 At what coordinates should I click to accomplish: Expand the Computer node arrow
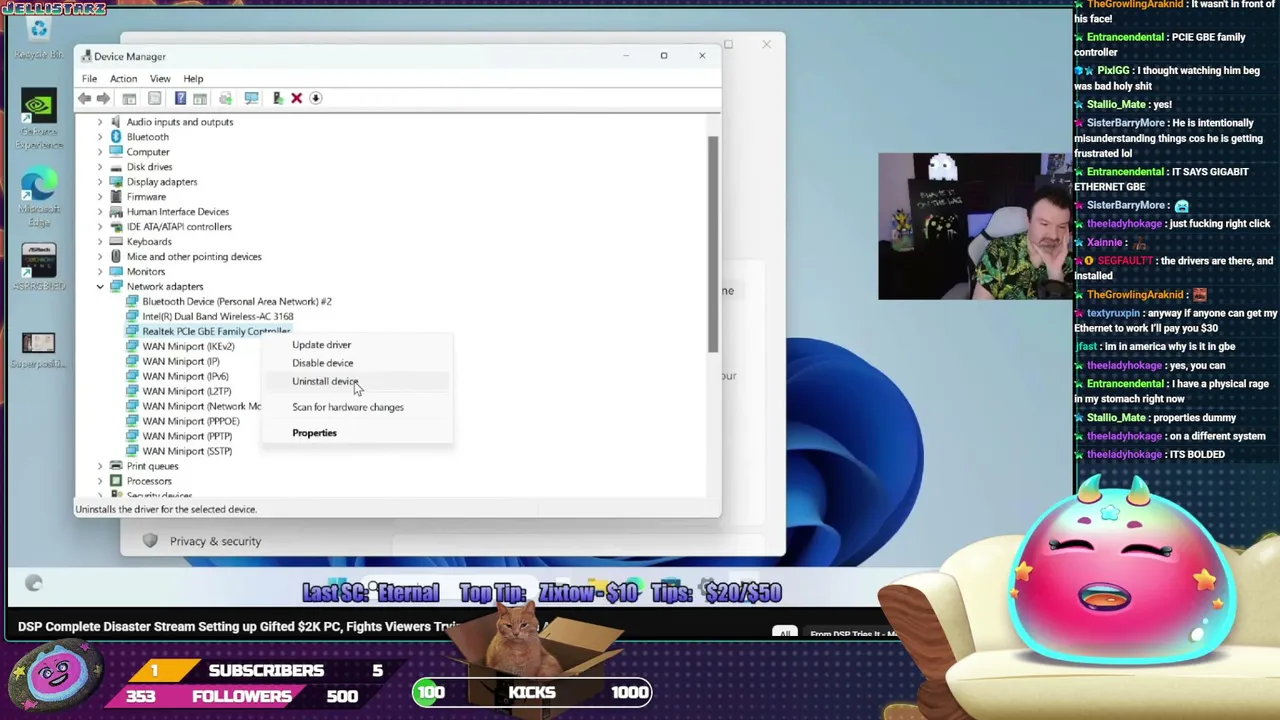click(99, 152)
